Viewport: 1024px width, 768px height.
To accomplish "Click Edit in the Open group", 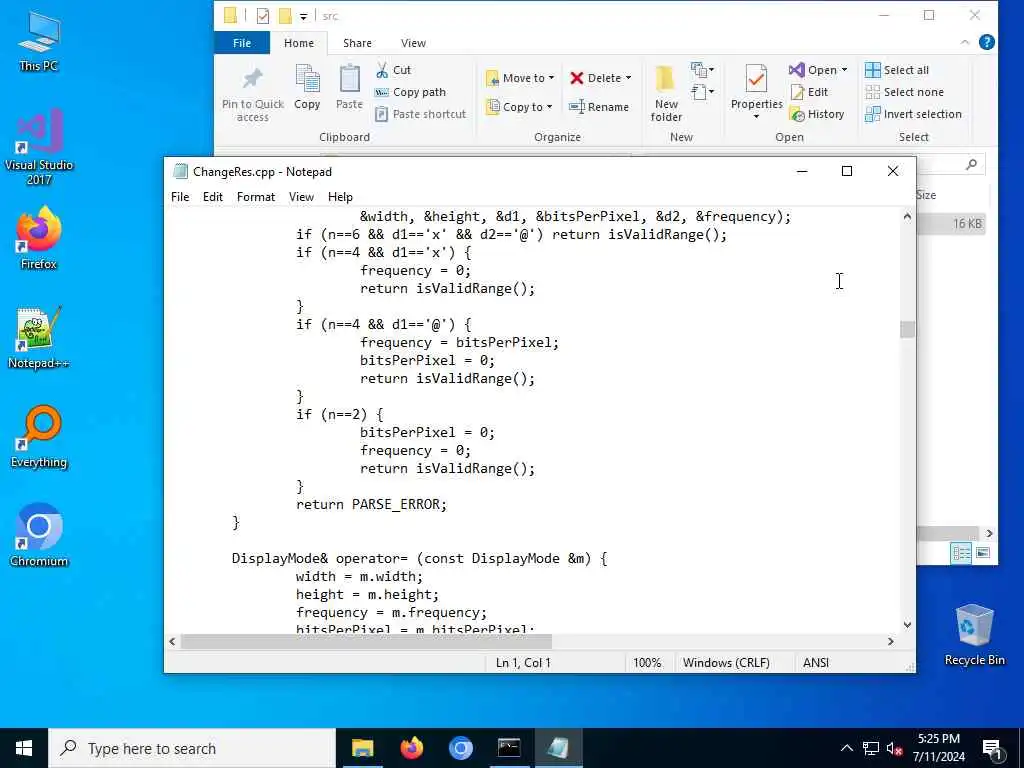I will click(809, 92).
